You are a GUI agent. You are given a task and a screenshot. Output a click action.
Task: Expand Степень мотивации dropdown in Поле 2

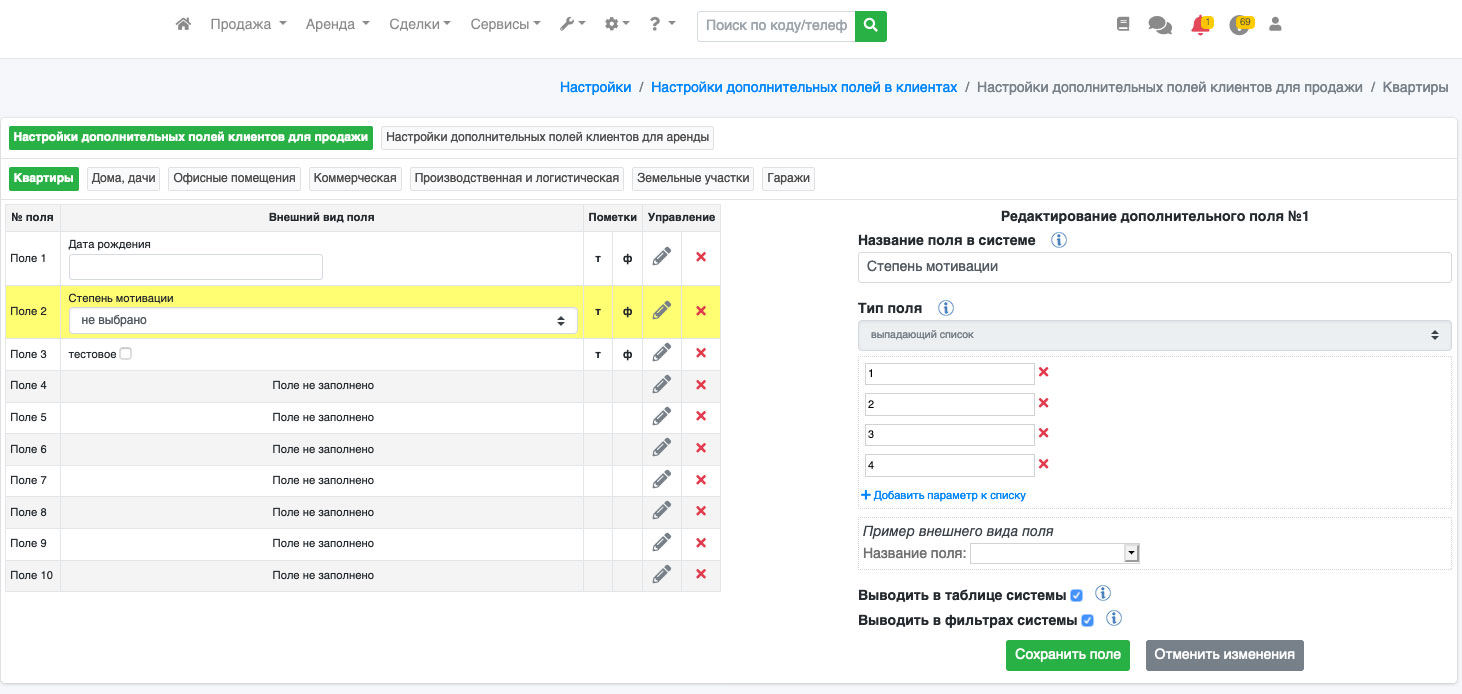coord(322,320)
